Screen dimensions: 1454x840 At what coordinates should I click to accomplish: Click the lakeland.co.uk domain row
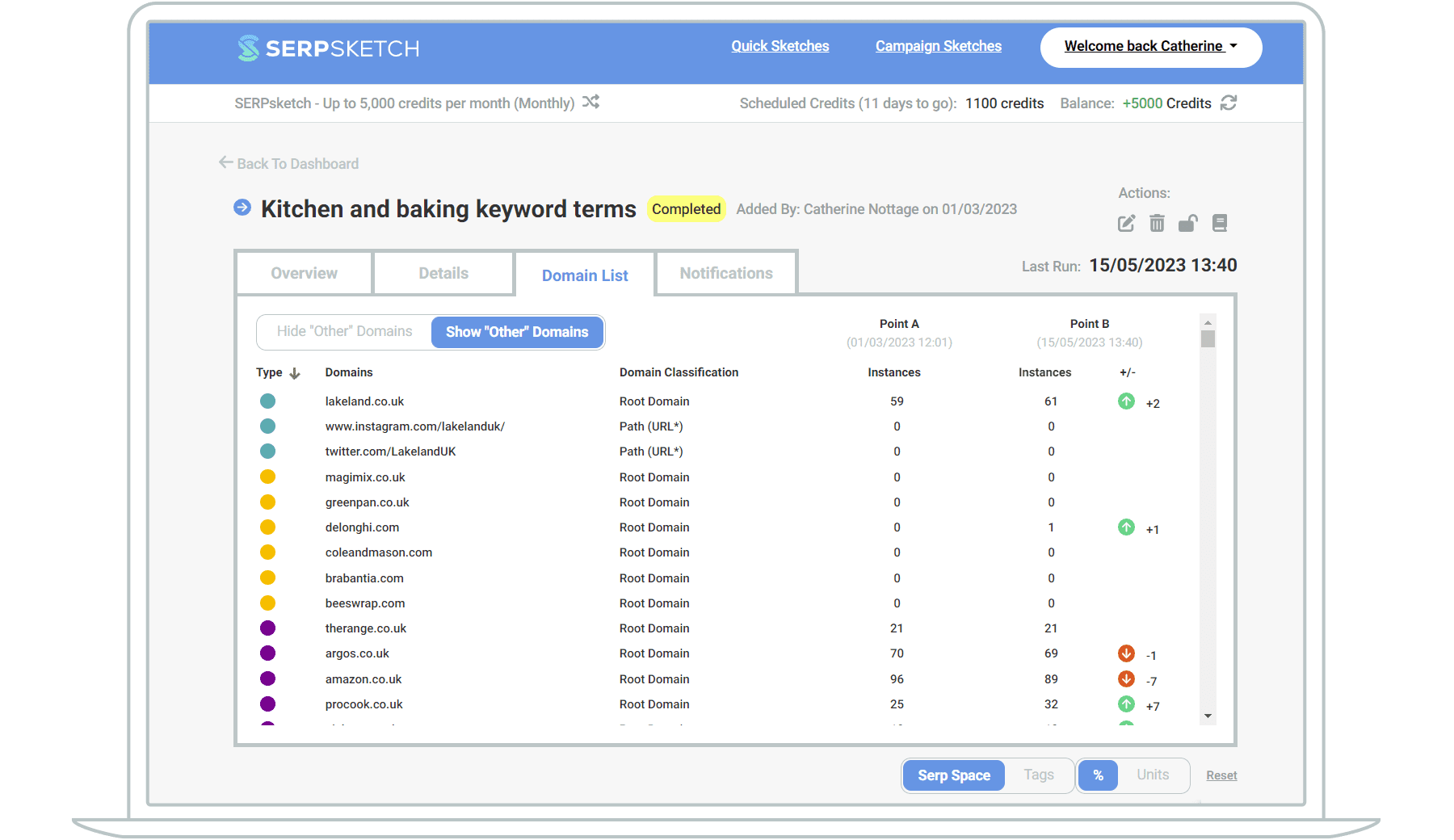click(x=711, y=401)
